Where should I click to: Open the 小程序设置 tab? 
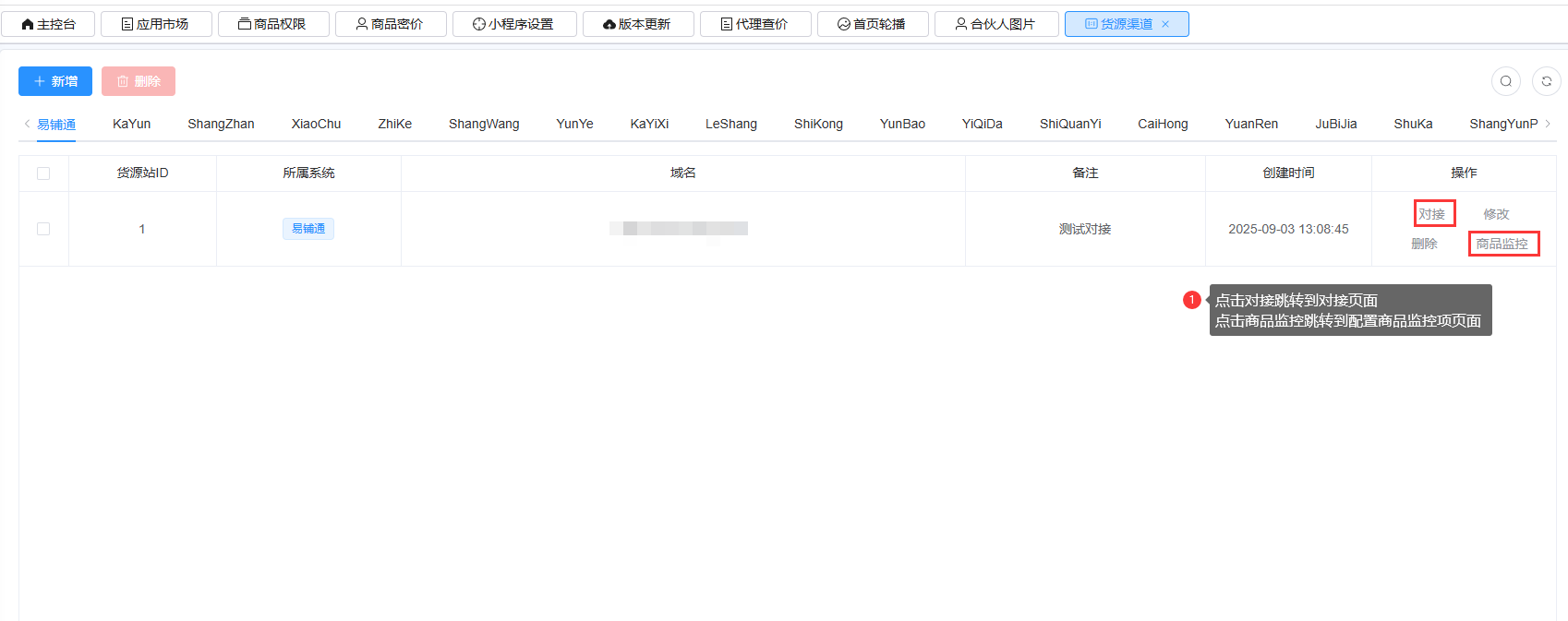(513, 24)
